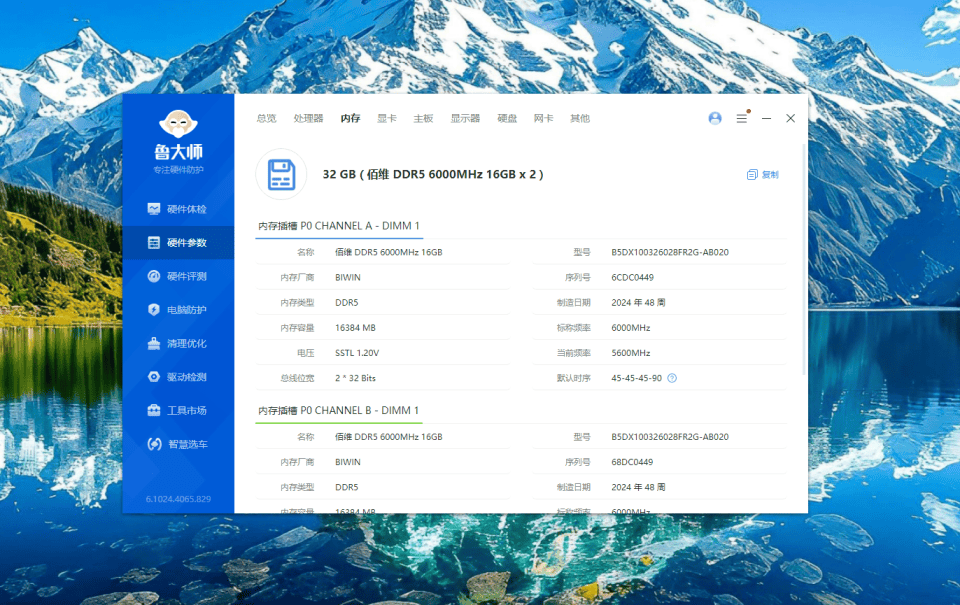
Task: Click version number 6.1024.4065.829
Action: pyautogui.click(x=178, y=499)
